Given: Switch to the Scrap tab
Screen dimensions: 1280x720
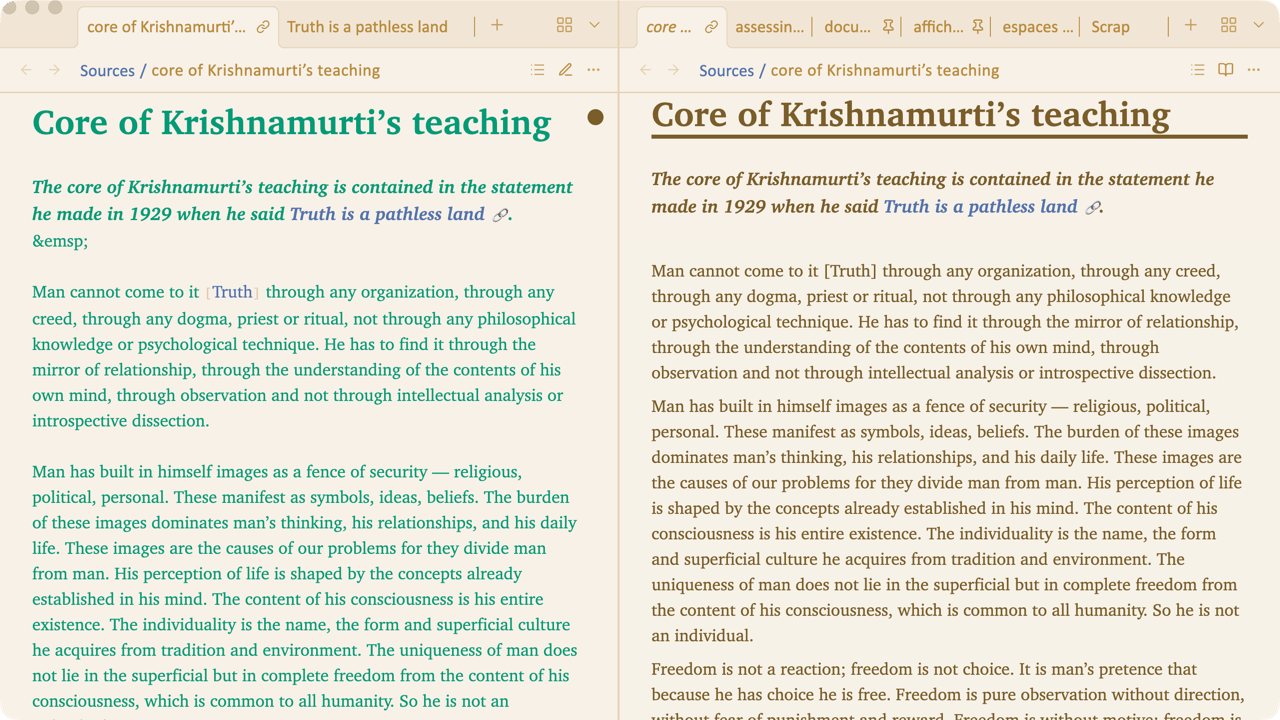Looking at the screenshot, I should 1110,27.
